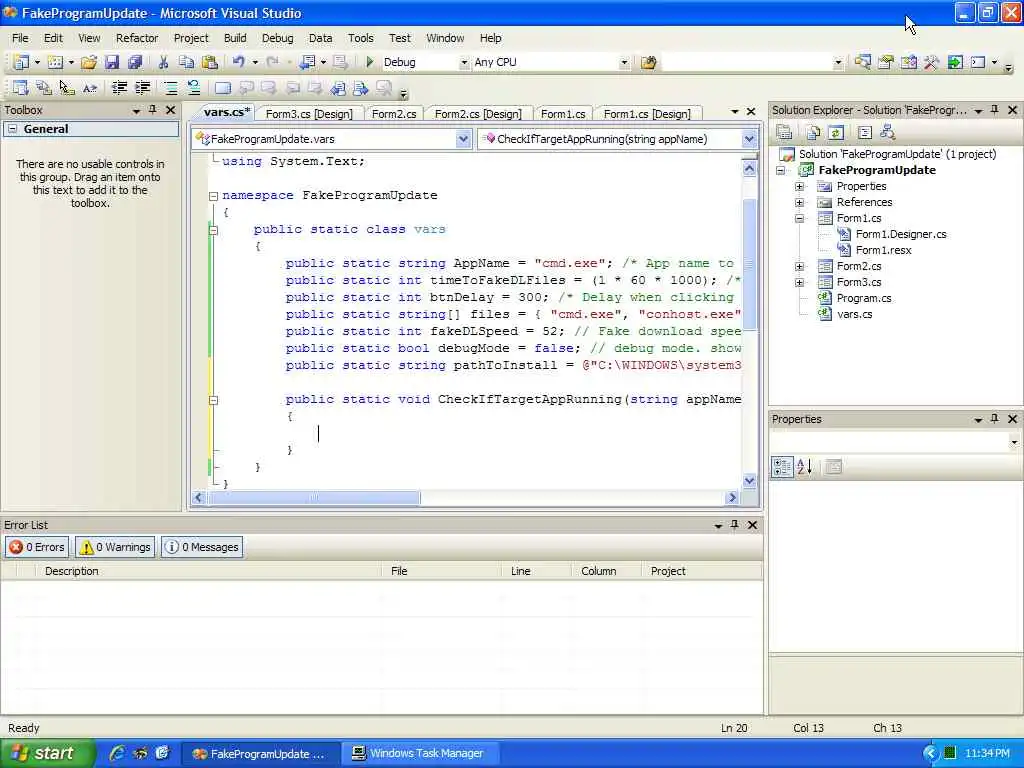The height and width of the screenshot is (768, 1024).
Task: Switch to the Form2.cs code tab
Action: (x=394, y=114)
